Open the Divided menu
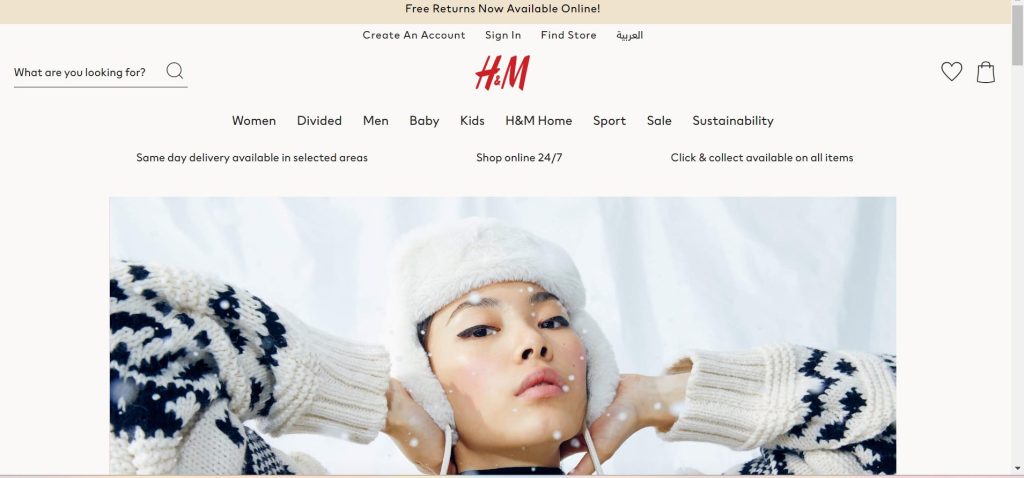The height and width of the screenshot is (478, 1024). 319,121
